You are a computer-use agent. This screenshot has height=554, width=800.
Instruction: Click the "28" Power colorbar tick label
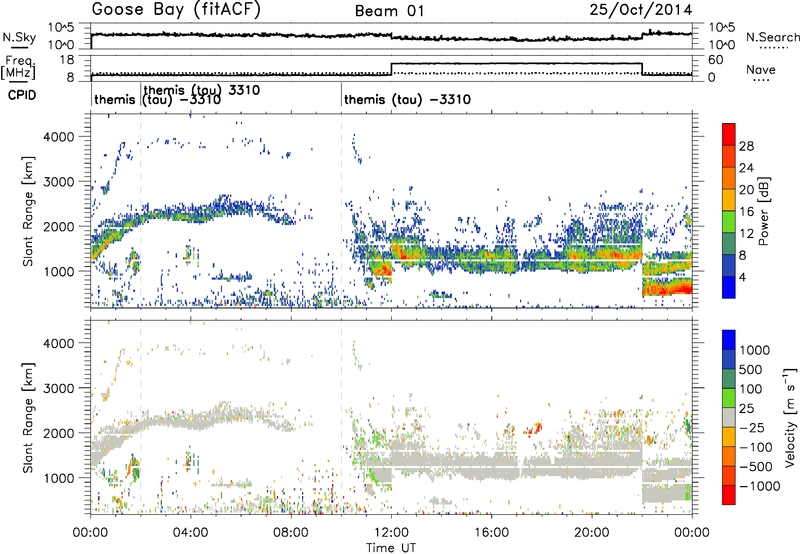746,146
